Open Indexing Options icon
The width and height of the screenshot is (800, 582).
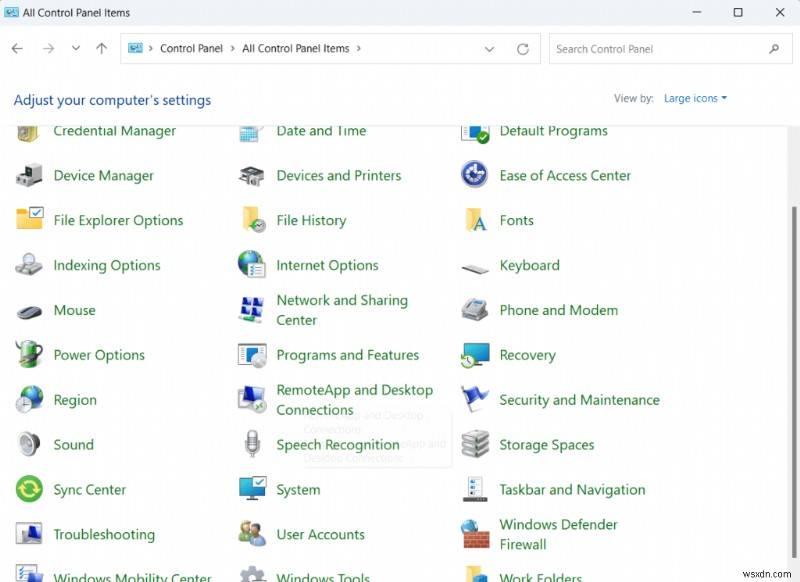[x=29, y=264]
